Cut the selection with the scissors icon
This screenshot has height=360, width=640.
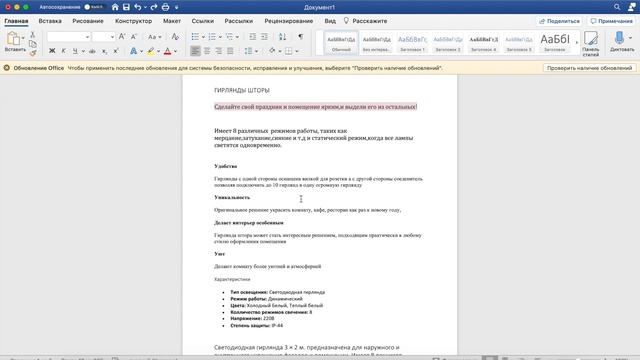point(33,35)
